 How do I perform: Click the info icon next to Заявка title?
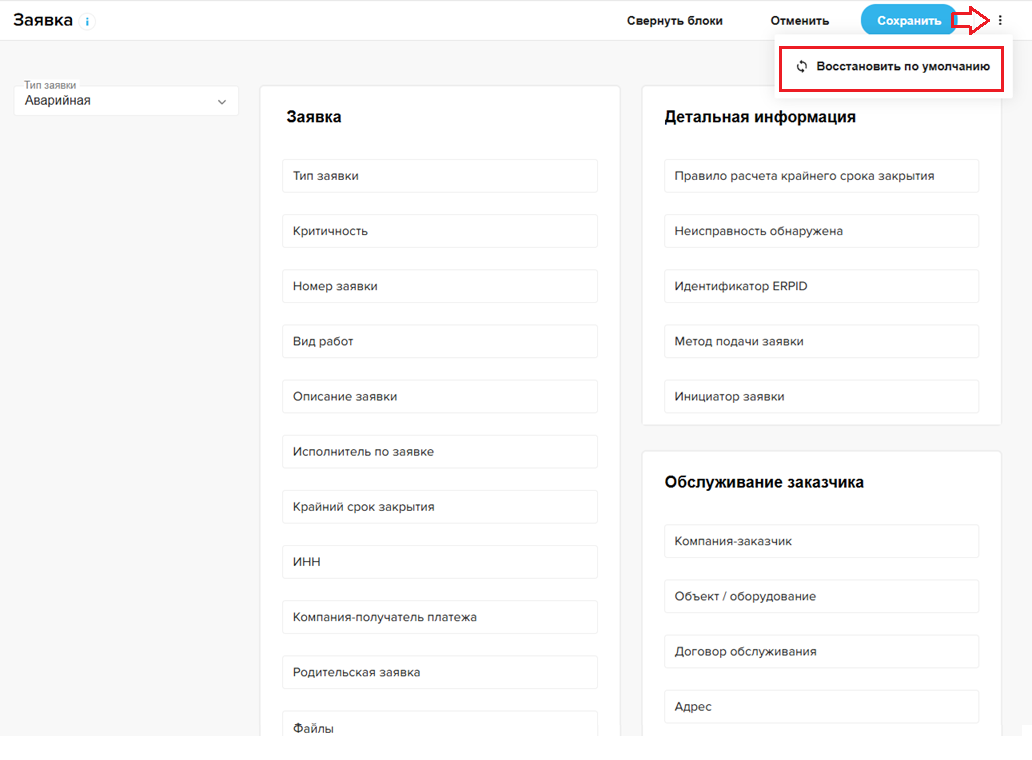click(88, 21)
